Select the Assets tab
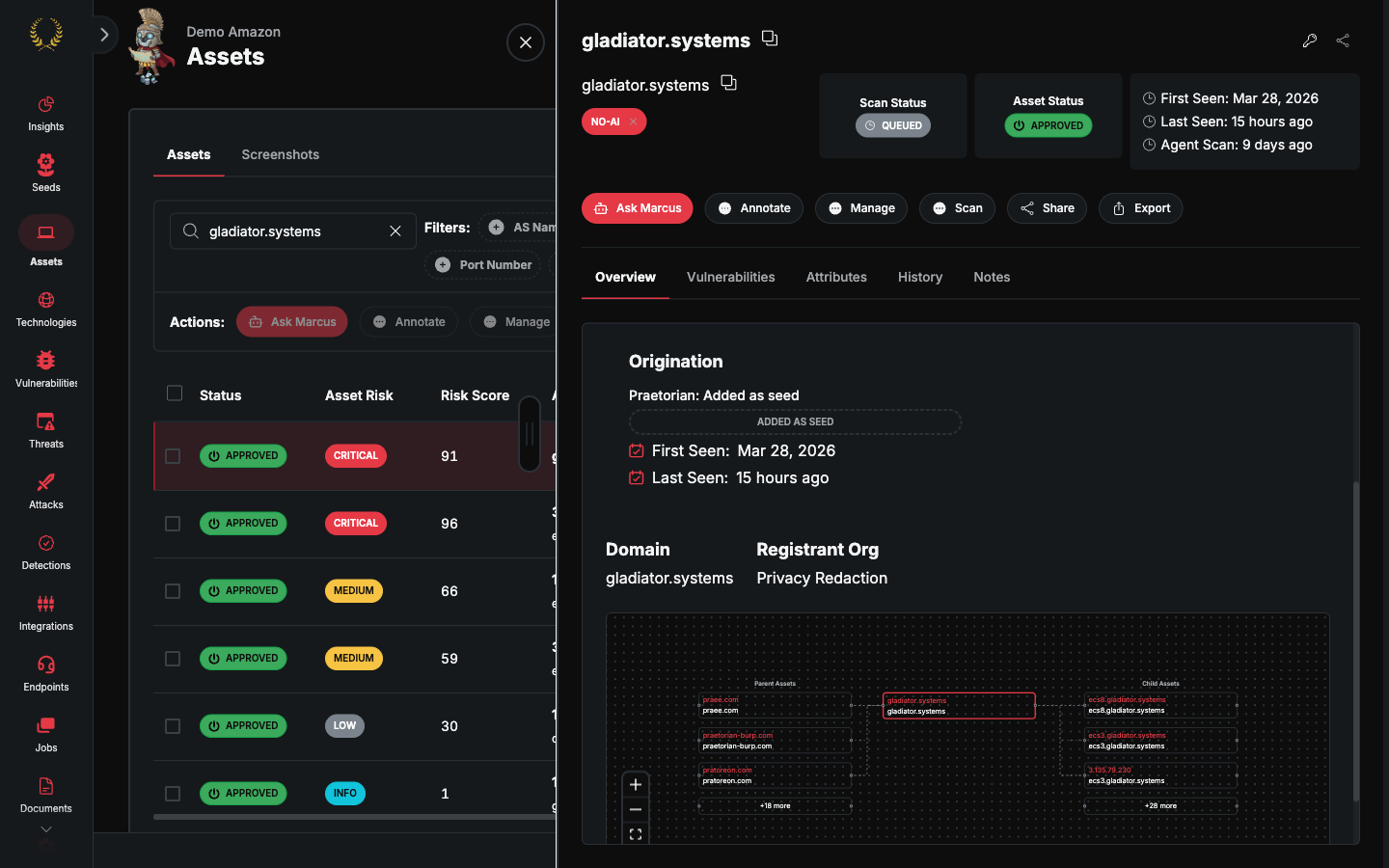 point(189,154)
